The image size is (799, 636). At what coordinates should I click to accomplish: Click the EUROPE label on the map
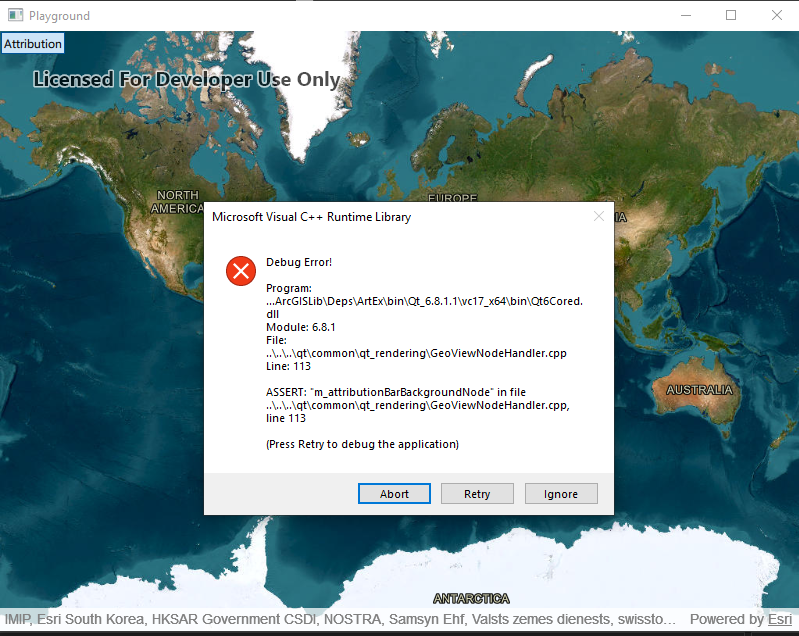tap(452, 198)
